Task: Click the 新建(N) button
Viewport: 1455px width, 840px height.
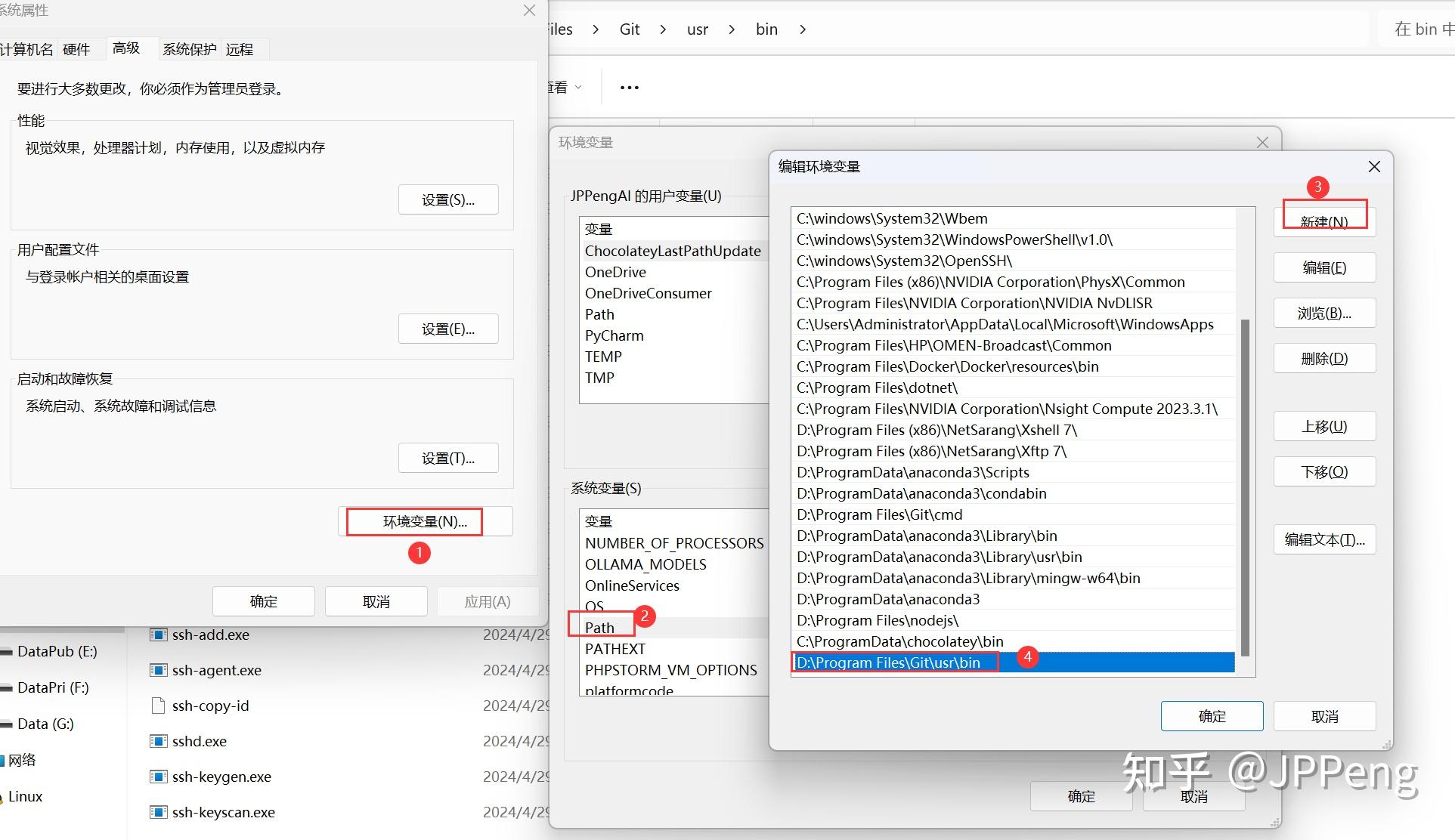Action: tap(1324, 221)
